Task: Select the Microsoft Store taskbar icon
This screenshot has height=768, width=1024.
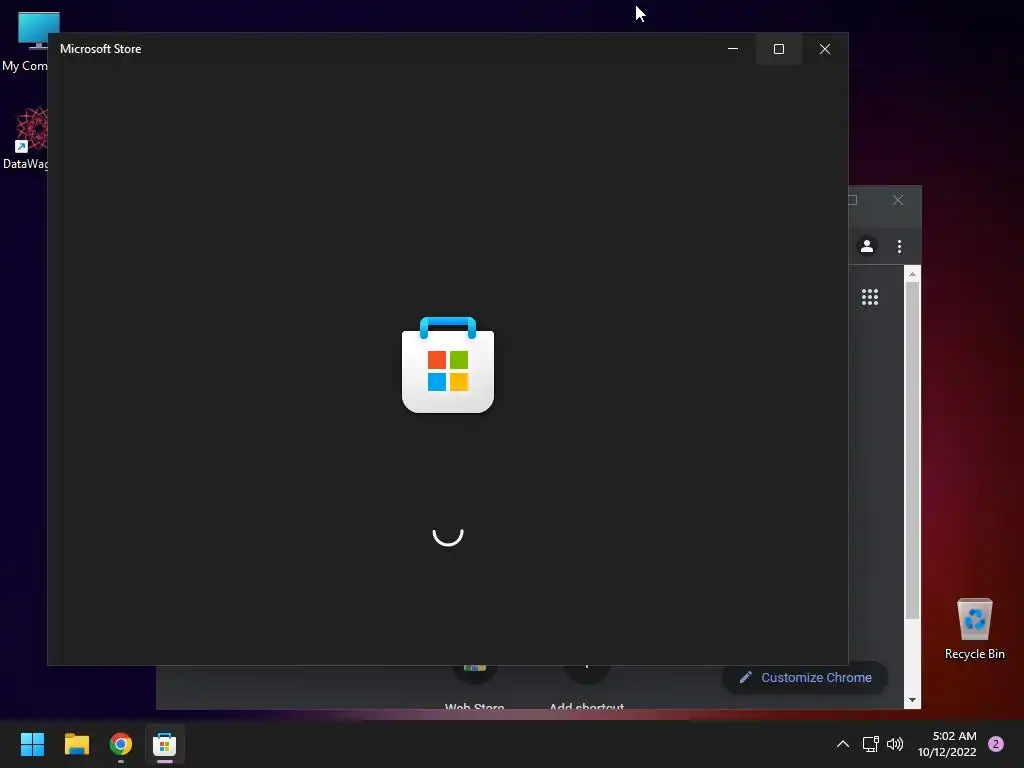Action: (x=165, y=744)
